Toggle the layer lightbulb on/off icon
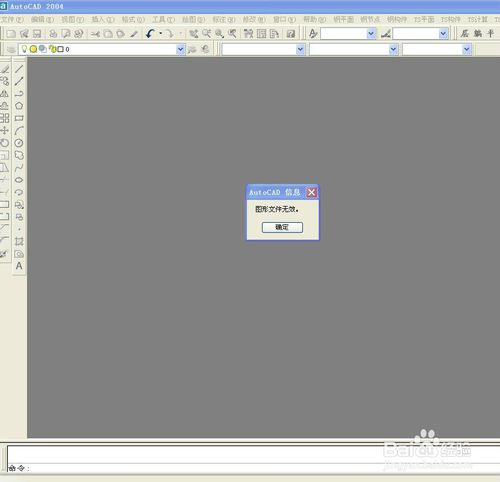 point(24,49)
